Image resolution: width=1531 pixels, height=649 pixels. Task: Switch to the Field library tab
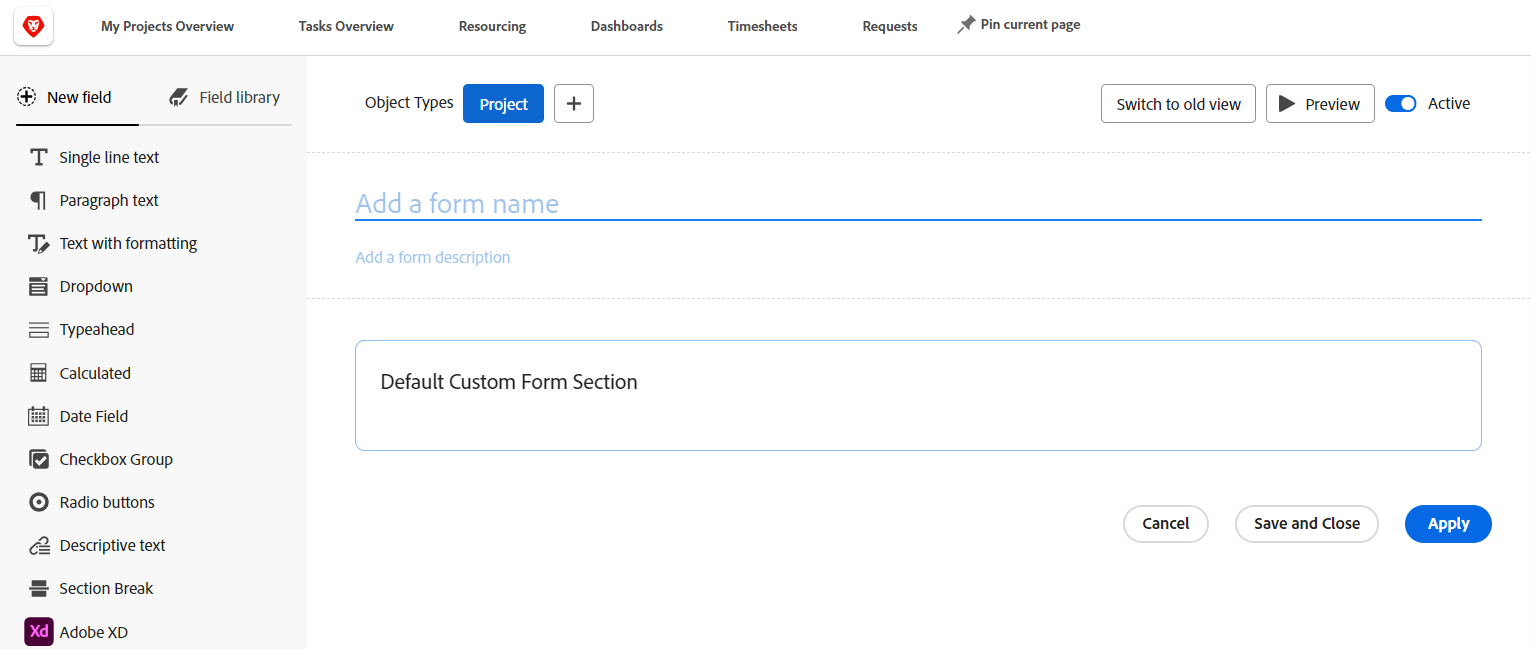[x=225, y=97]
